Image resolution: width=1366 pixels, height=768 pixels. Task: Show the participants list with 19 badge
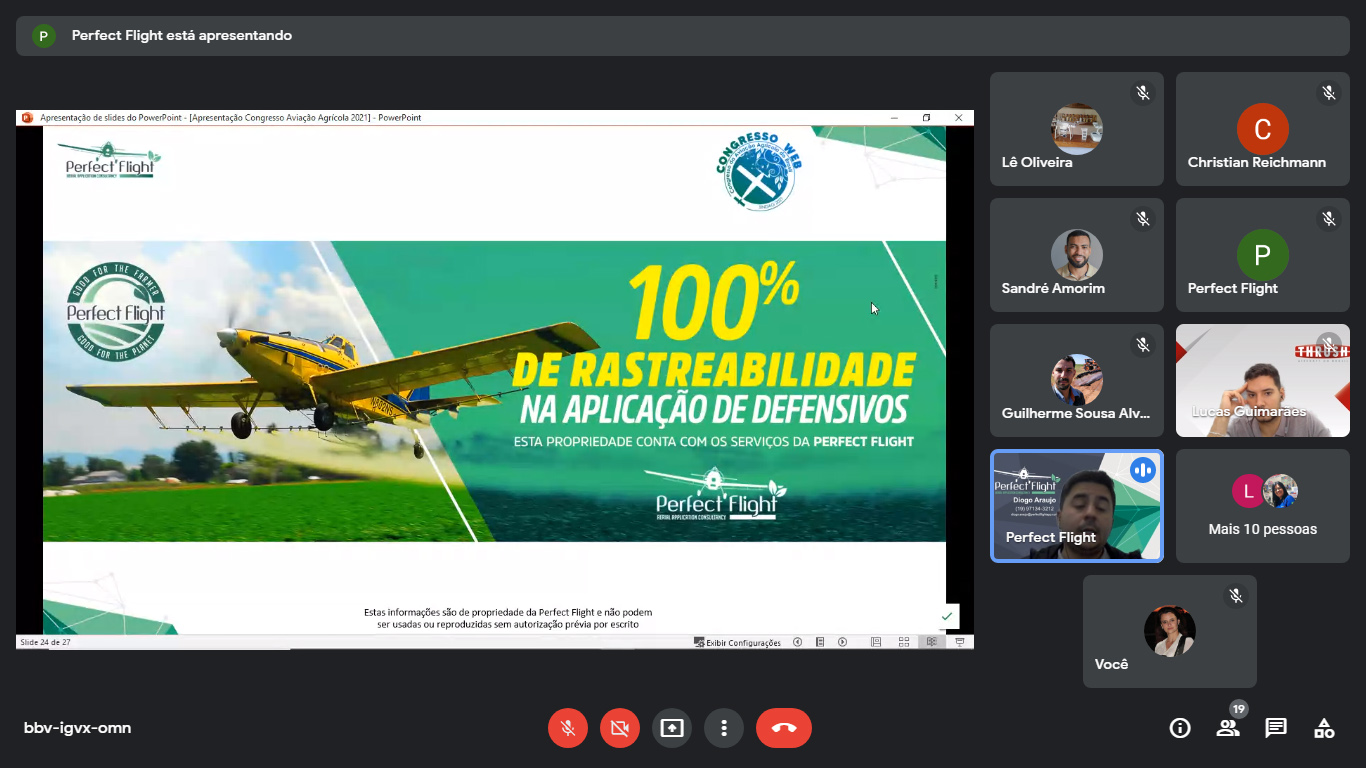[x=1228, y=728]
